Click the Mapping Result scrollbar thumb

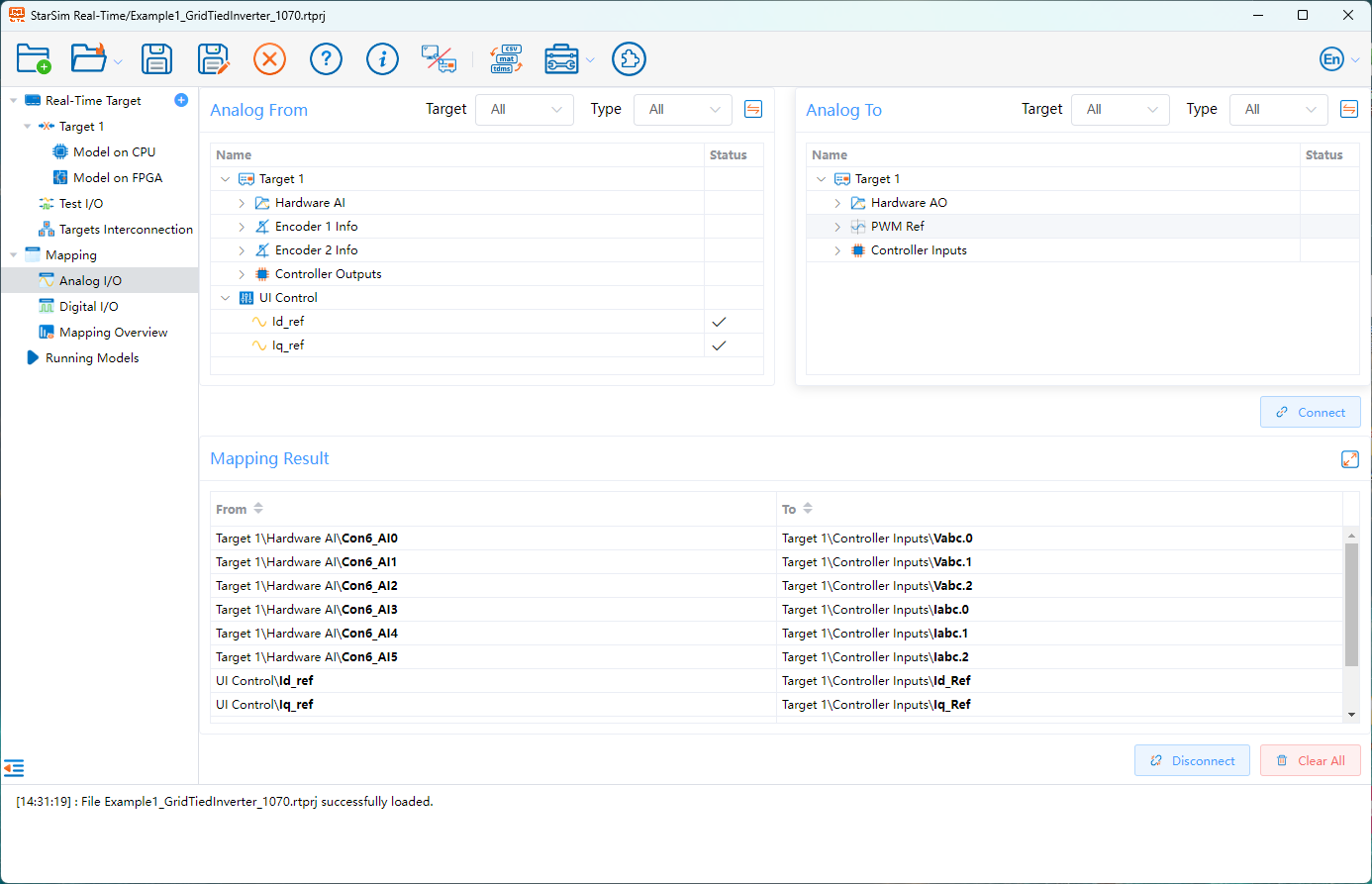click(x=1351, y=605)
